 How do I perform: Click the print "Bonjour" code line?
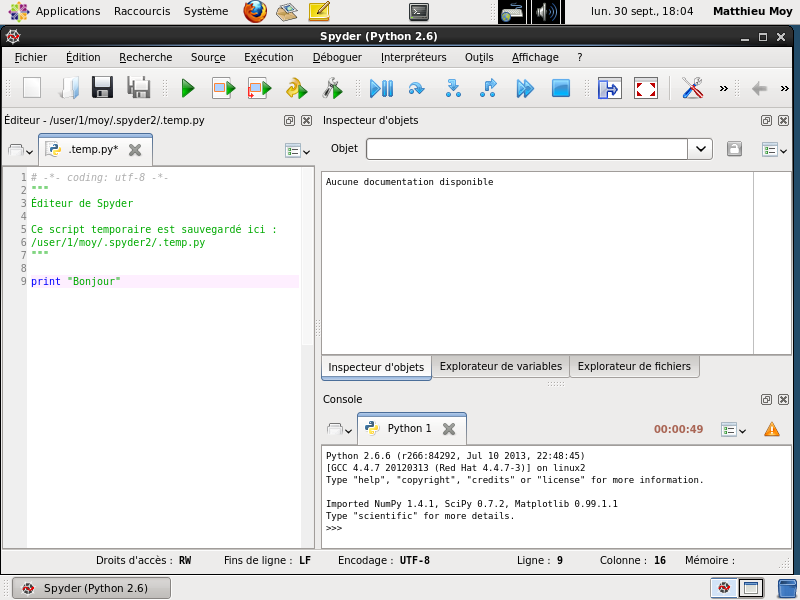pos(165,282)
